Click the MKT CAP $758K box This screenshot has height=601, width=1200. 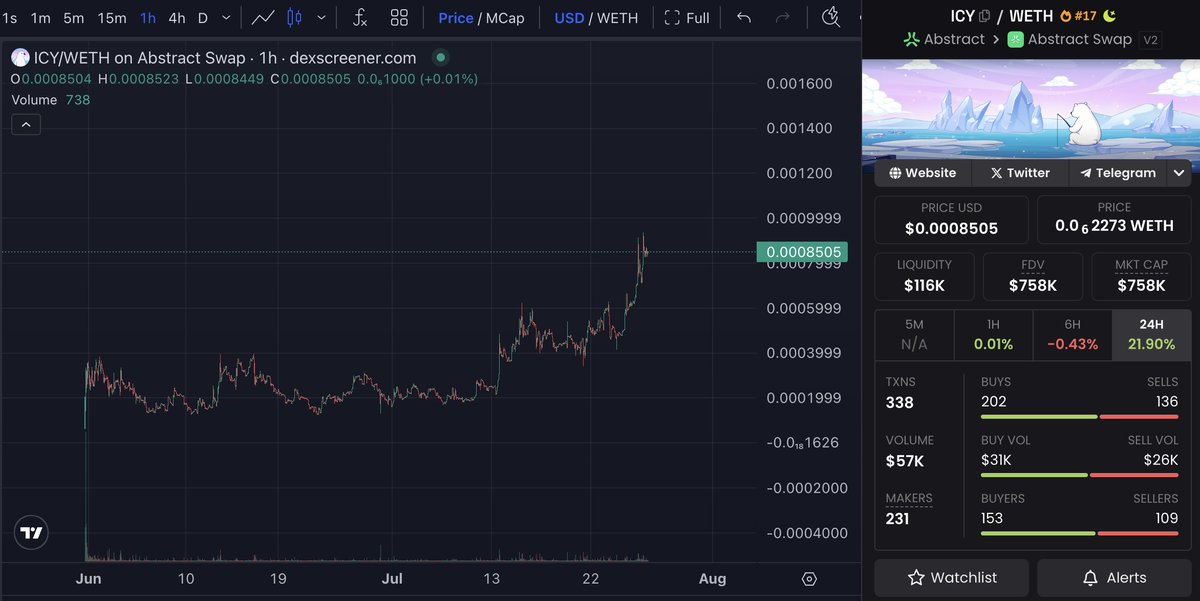tap(1141, 276)
